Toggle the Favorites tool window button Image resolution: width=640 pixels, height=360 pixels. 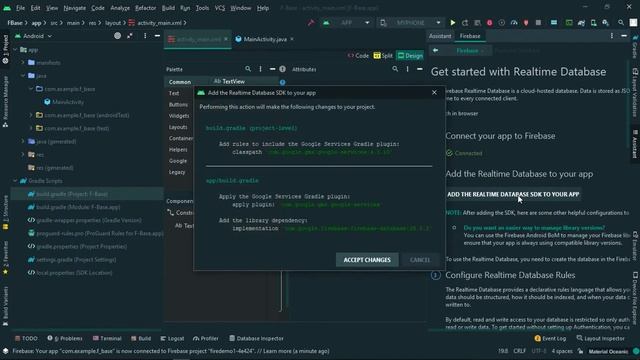point(5,257)
